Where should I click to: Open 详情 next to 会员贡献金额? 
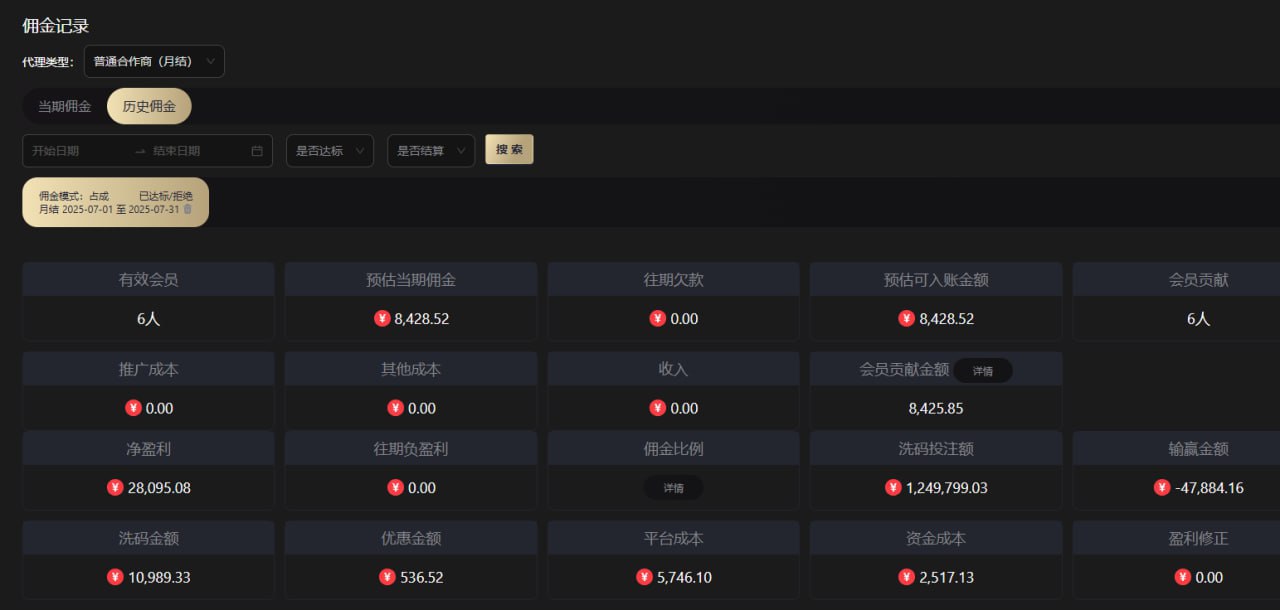click(982, 371)
